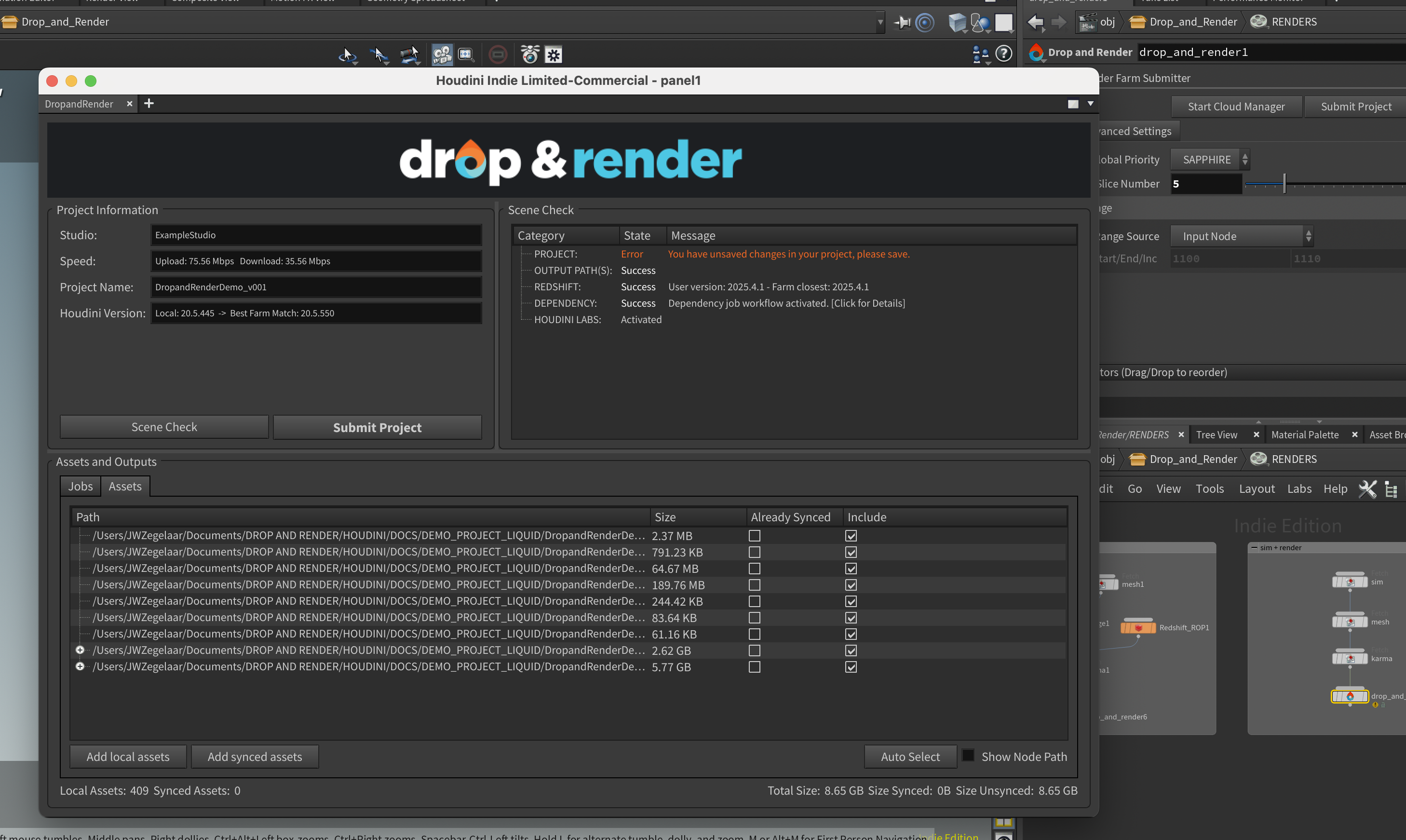Select the tumble view tool in viewport toolbar

348,55
